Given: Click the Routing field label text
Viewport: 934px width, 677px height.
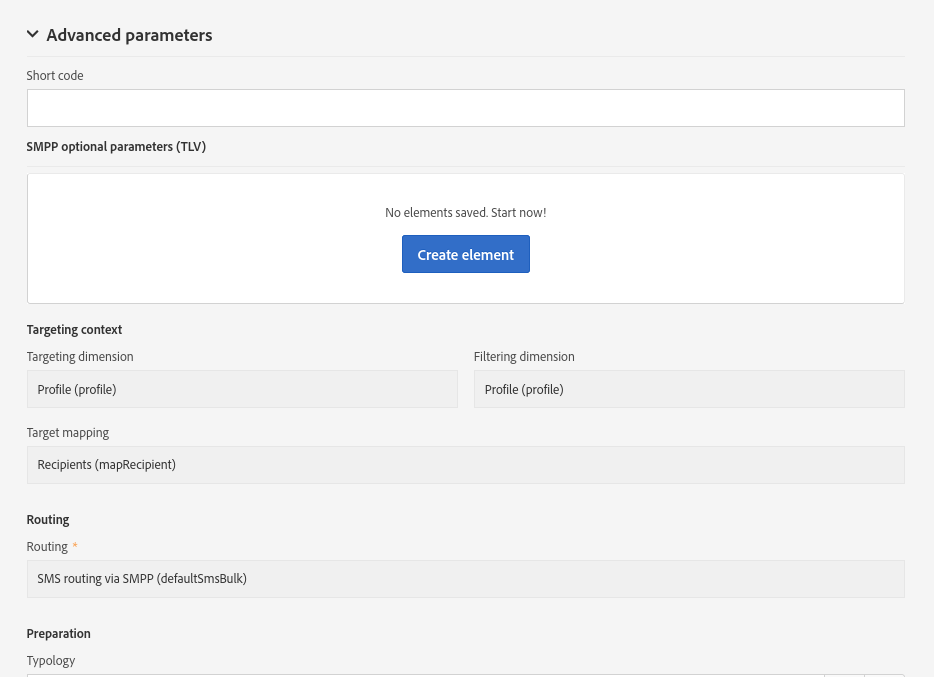Looking at the screenshot, I should tap(47, 547).
